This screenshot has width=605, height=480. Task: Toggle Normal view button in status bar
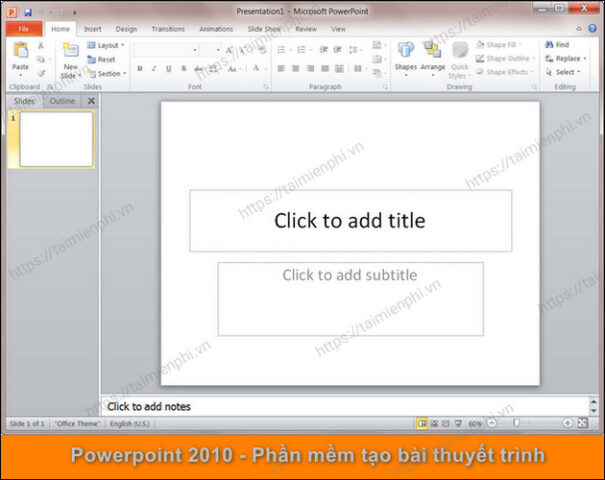coord(422,424)
